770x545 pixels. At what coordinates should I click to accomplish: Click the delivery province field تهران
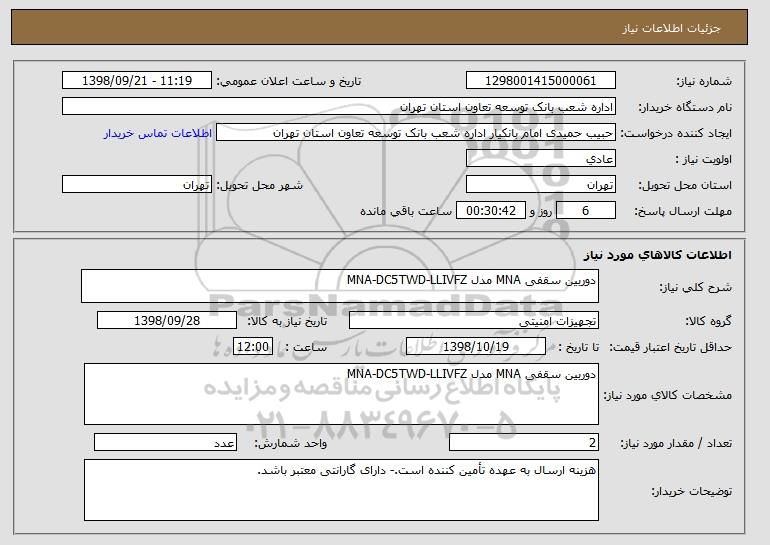(541, 185)
